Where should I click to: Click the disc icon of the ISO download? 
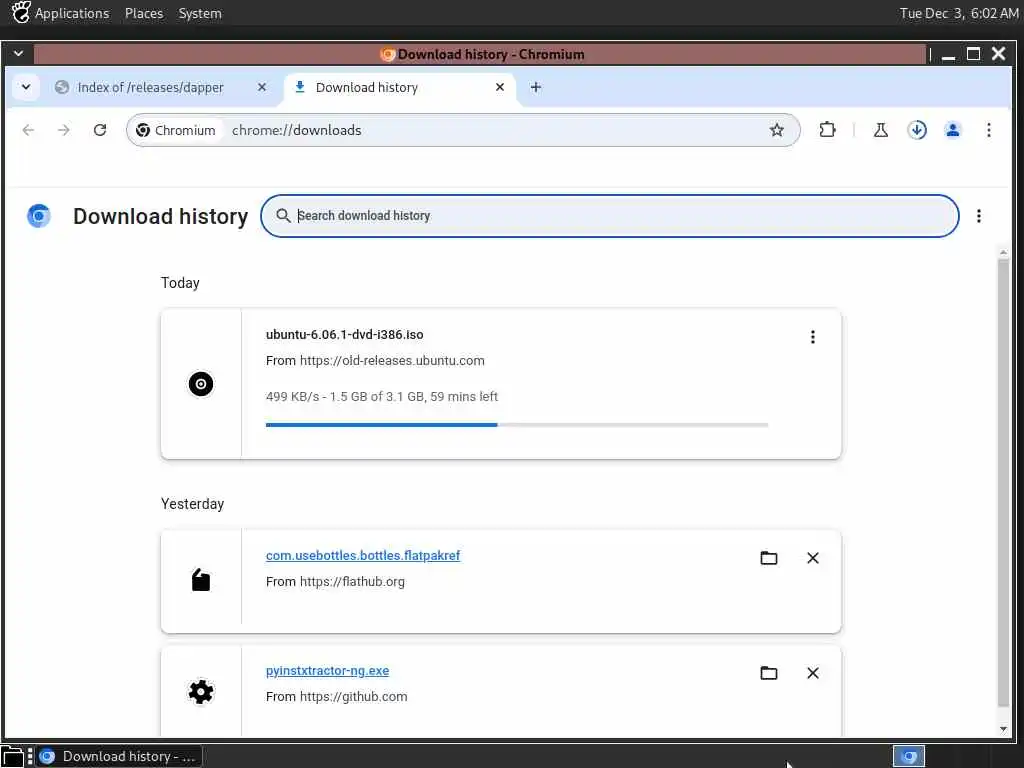[200, 384]
